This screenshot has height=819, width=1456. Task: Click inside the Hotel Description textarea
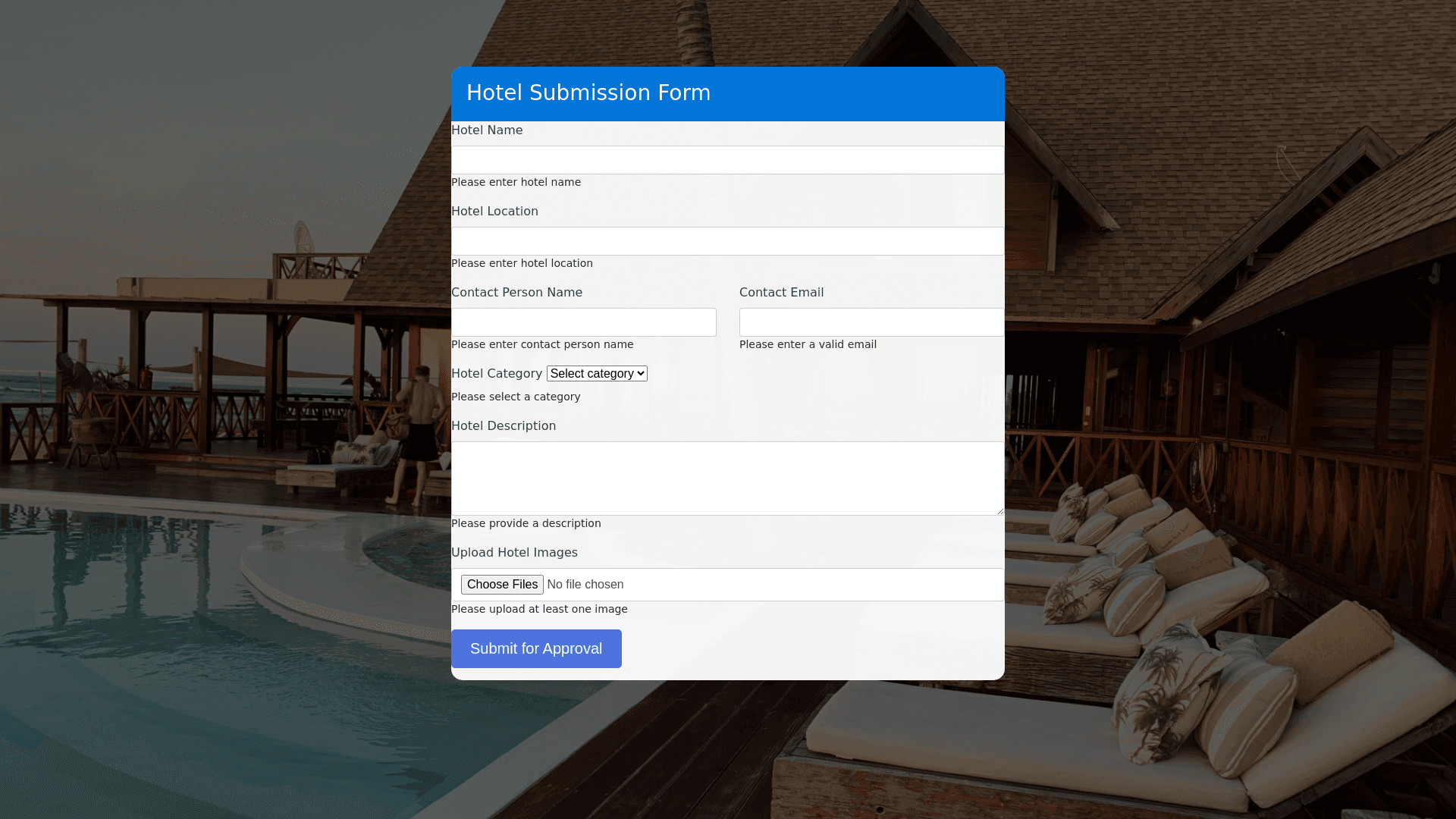click(727, 478)
